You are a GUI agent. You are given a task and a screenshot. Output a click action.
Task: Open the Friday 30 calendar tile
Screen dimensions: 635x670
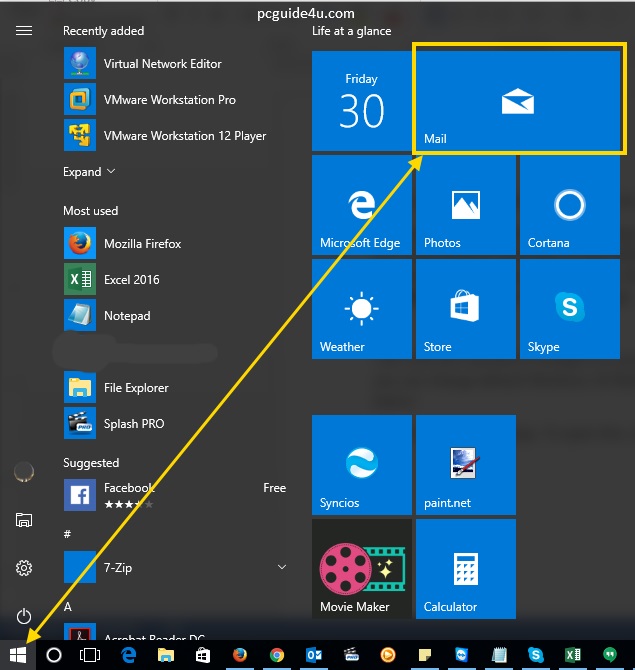(361, 100)
